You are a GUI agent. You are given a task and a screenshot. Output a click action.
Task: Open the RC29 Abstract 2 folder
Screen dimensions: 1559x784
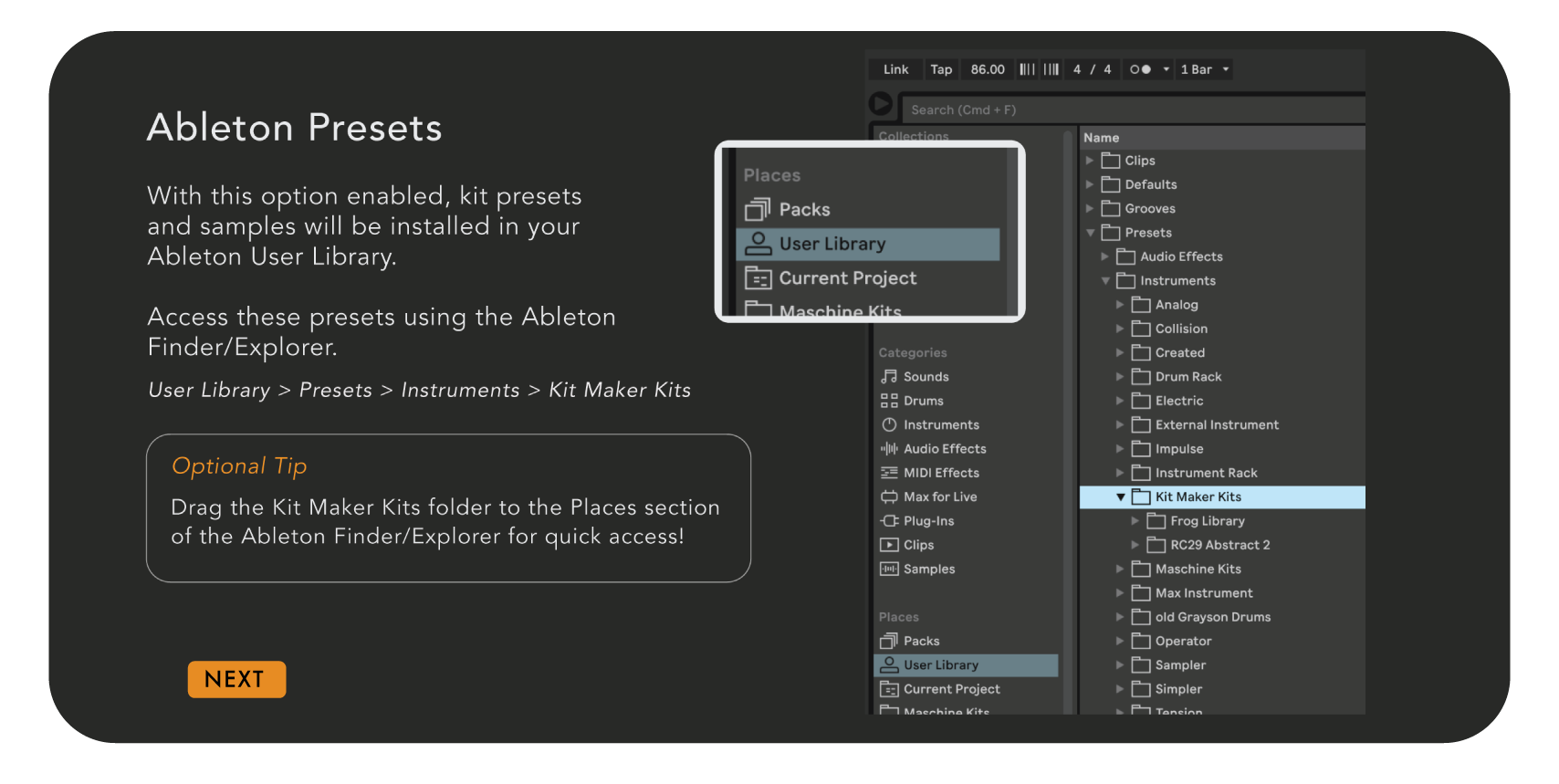tap(1222, 545)
